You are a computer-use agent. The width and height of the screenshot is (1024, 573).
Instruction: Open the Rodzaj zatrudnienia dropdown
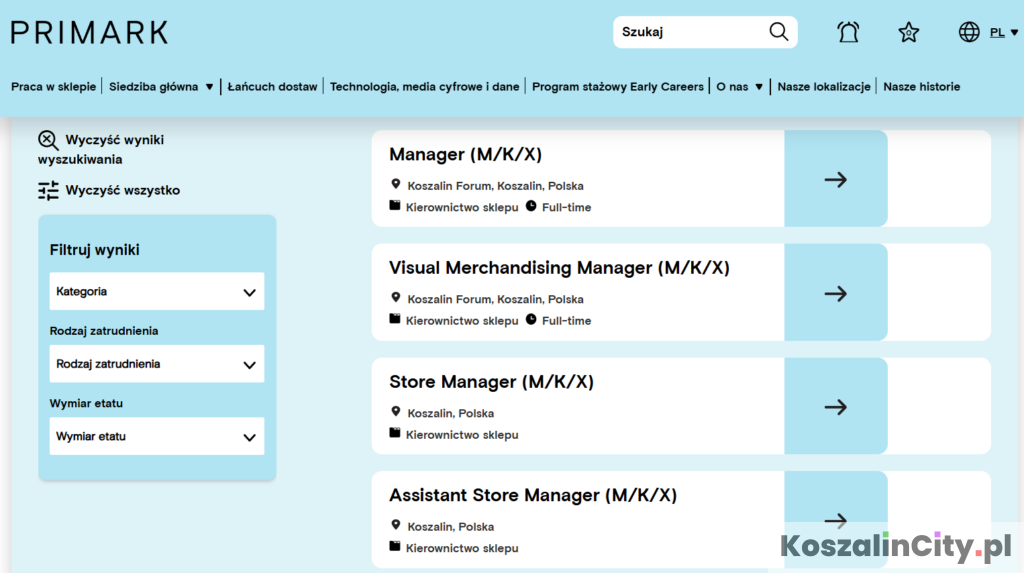(157, 365)
